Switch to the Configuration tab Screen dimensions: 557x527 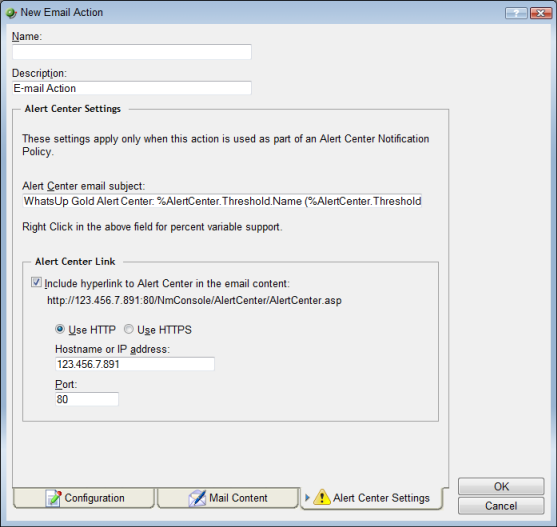tap(84, 498)
